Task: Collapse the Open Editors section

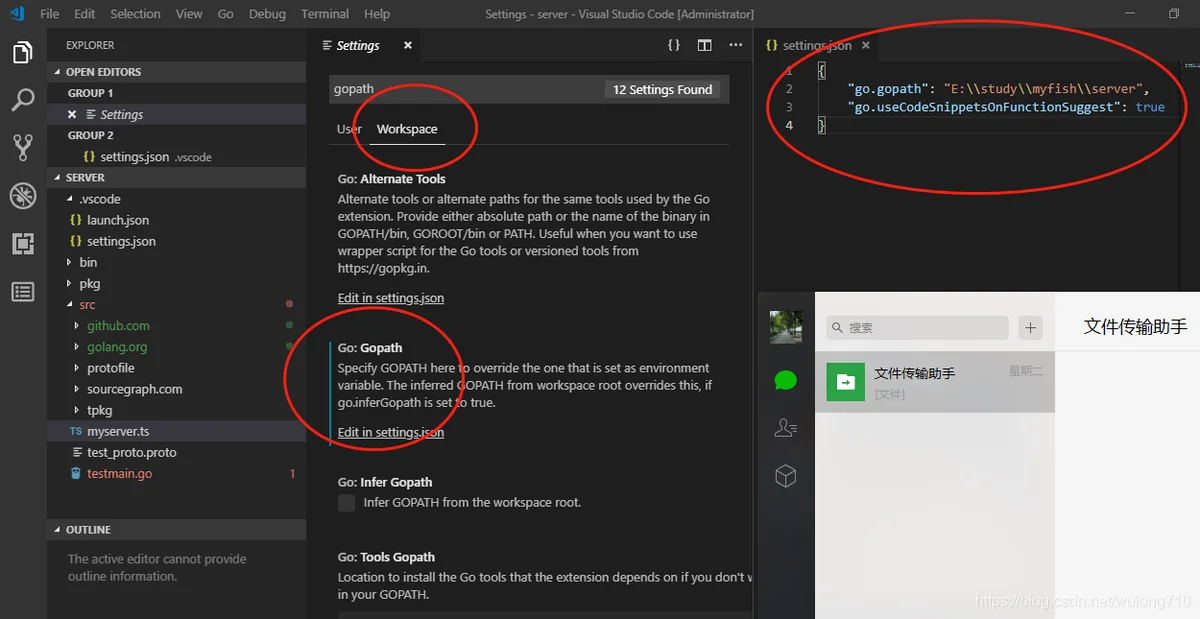Action: pyautogui.click(x=58, y=72)
